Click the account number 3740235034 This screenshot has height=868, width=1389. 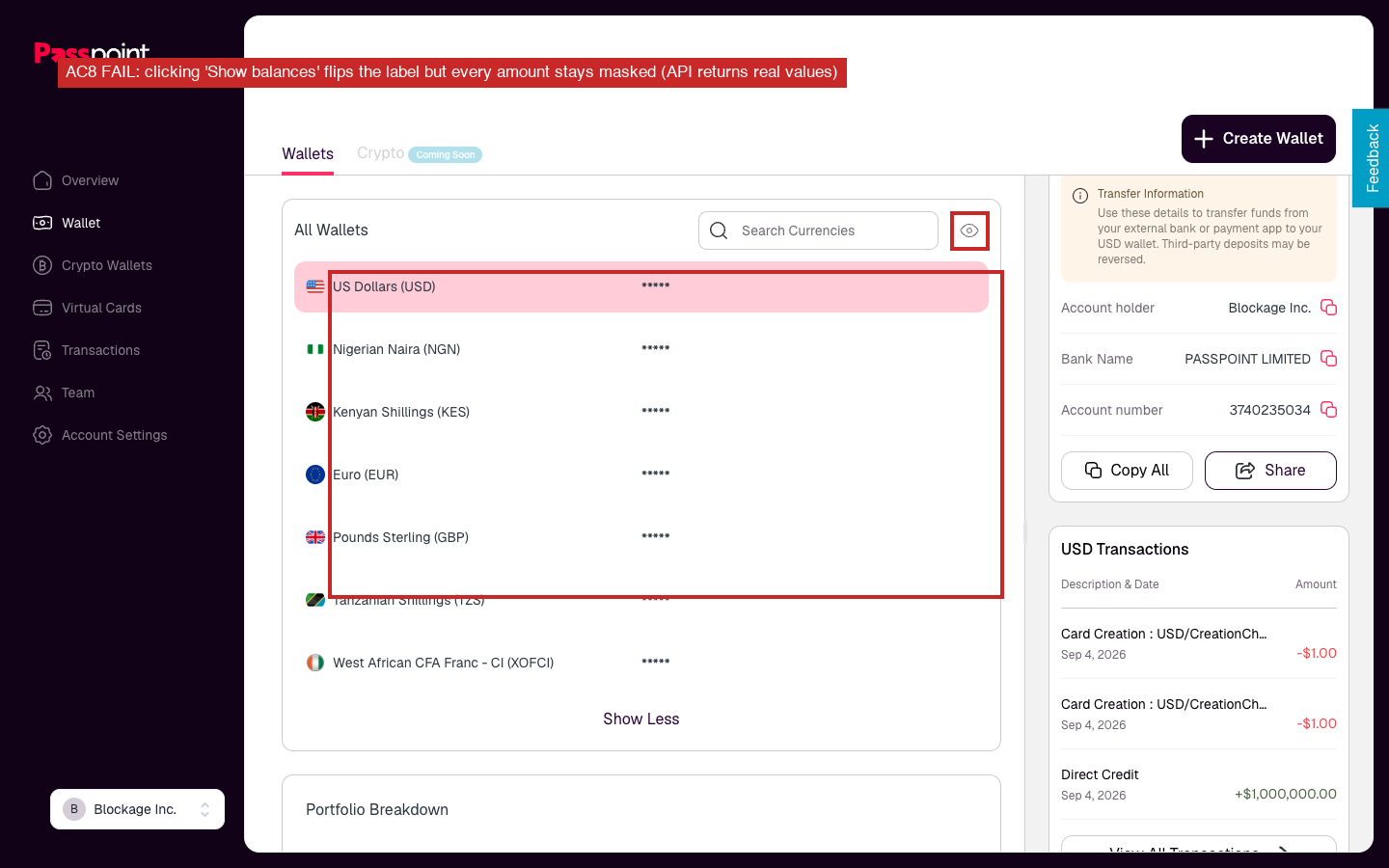click(x=1269, y=410)
